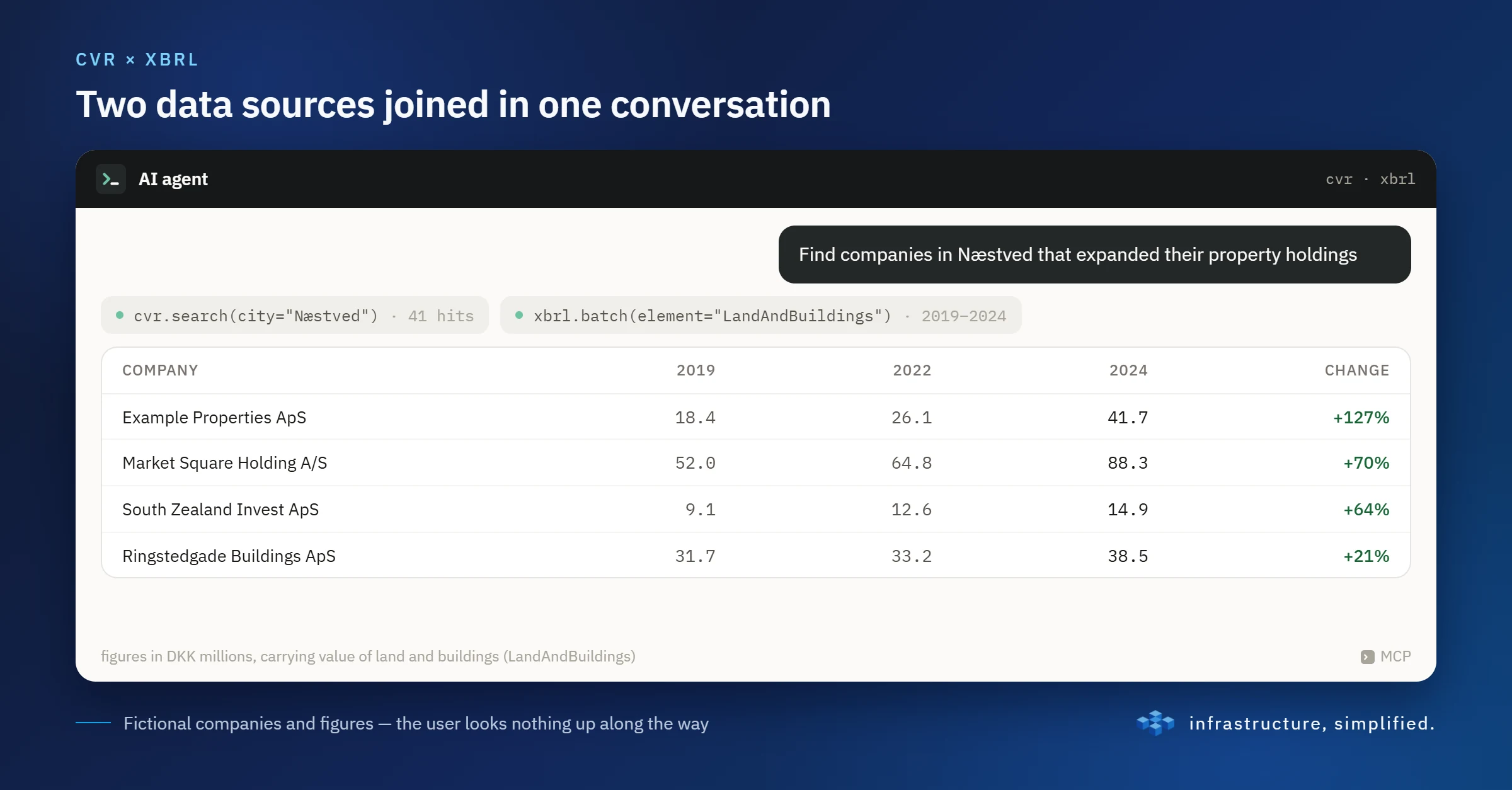
Task: Click the CHANGE column header
Action: click(1357, 370)
